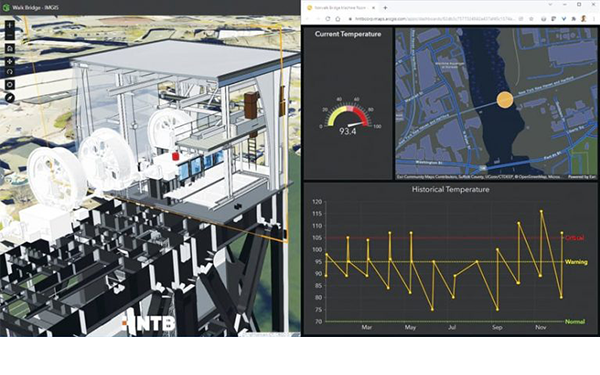Open the browser extensions puzzle icon
Screen dimensions: 600x375
574,19
